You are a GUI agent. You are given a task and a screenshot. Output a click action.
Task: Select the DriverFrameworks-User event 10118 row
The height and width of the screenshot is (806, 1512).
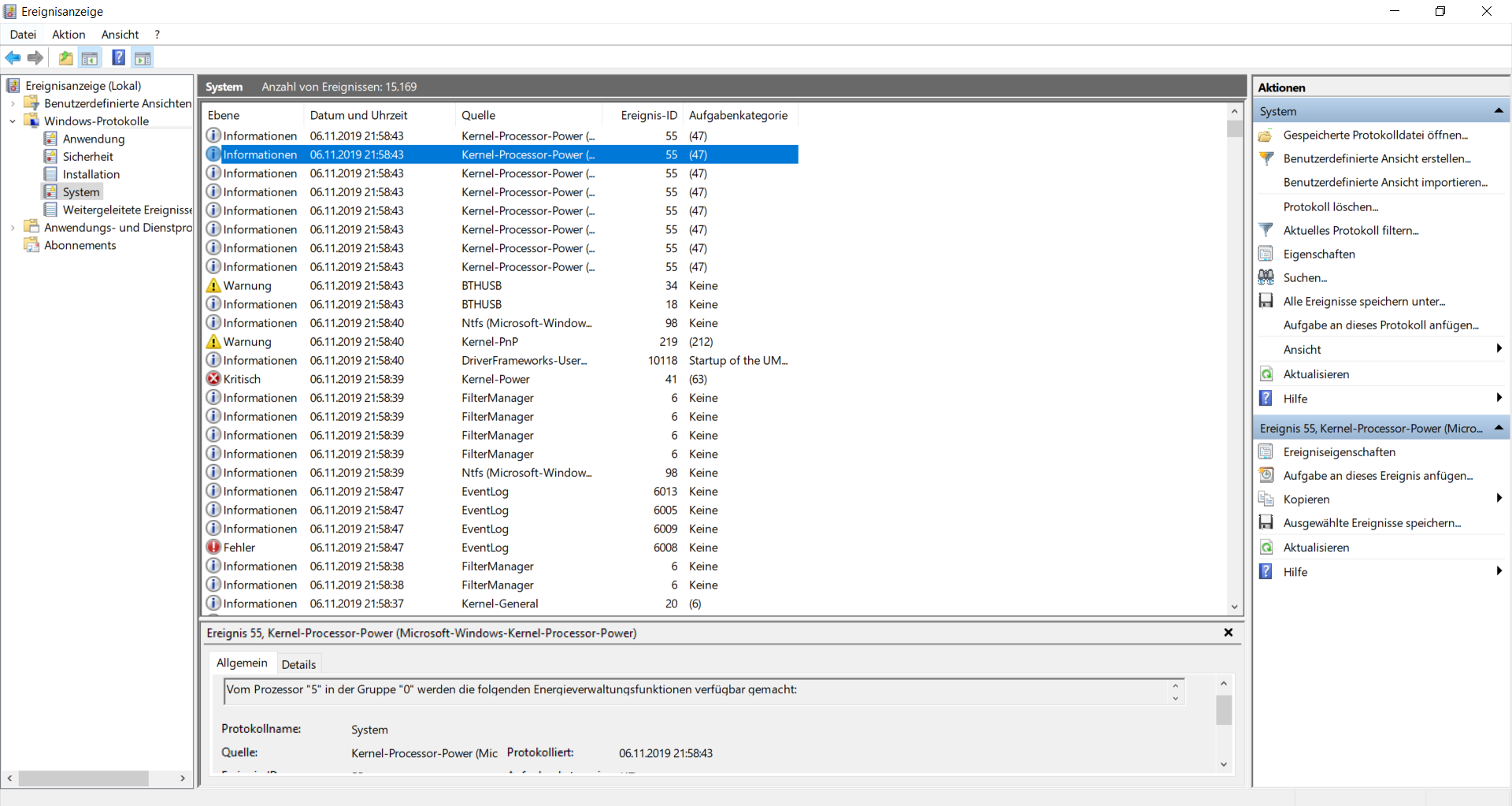[501, 361]
